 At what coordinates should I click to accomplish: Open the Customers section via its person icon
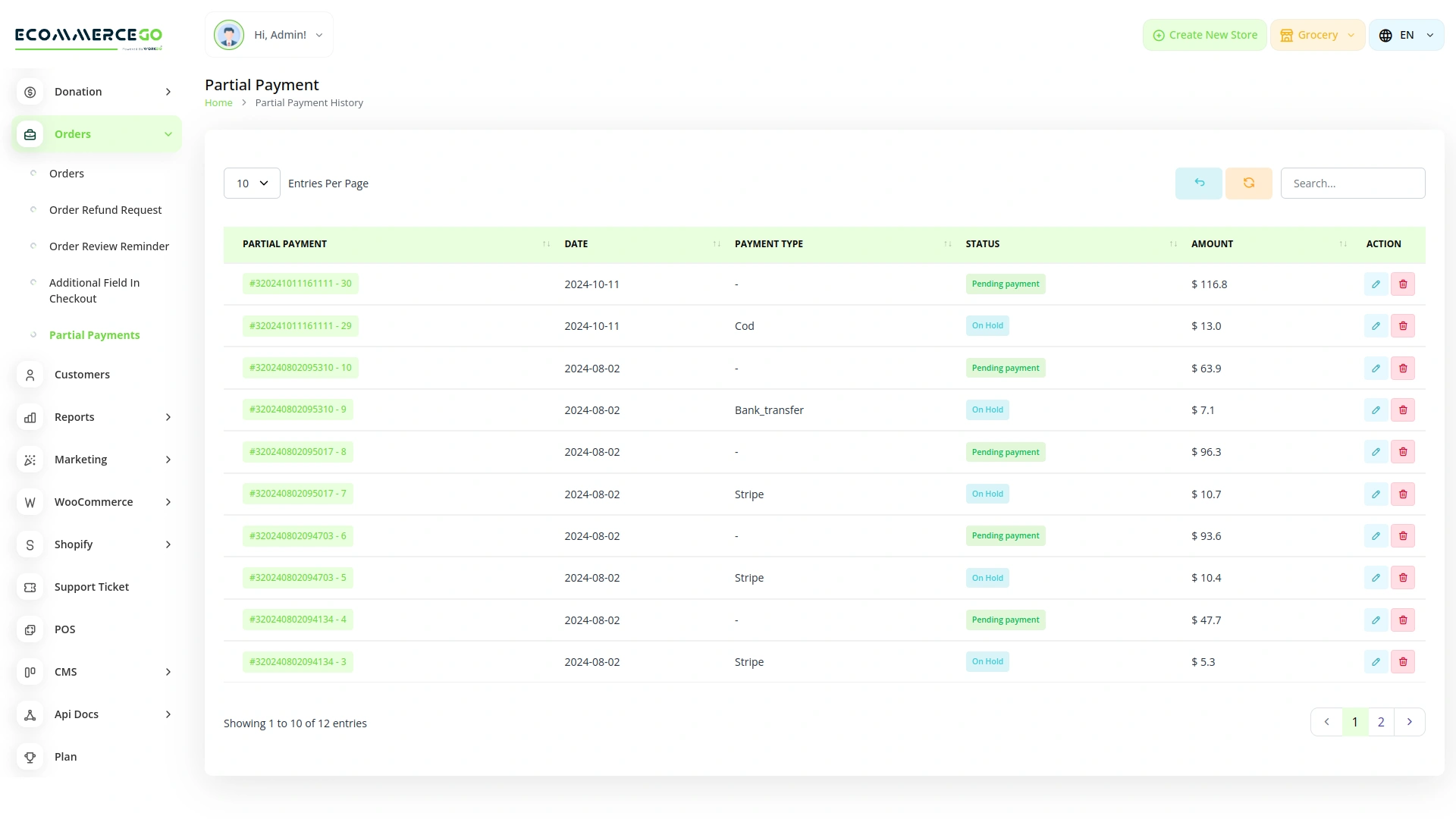coord(30,375)
